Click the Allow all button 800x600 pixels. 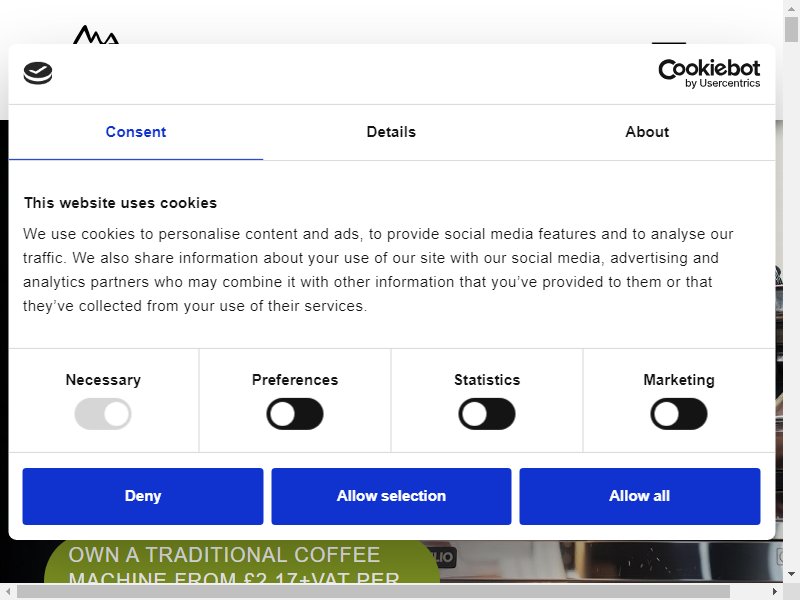click(640, 496)
